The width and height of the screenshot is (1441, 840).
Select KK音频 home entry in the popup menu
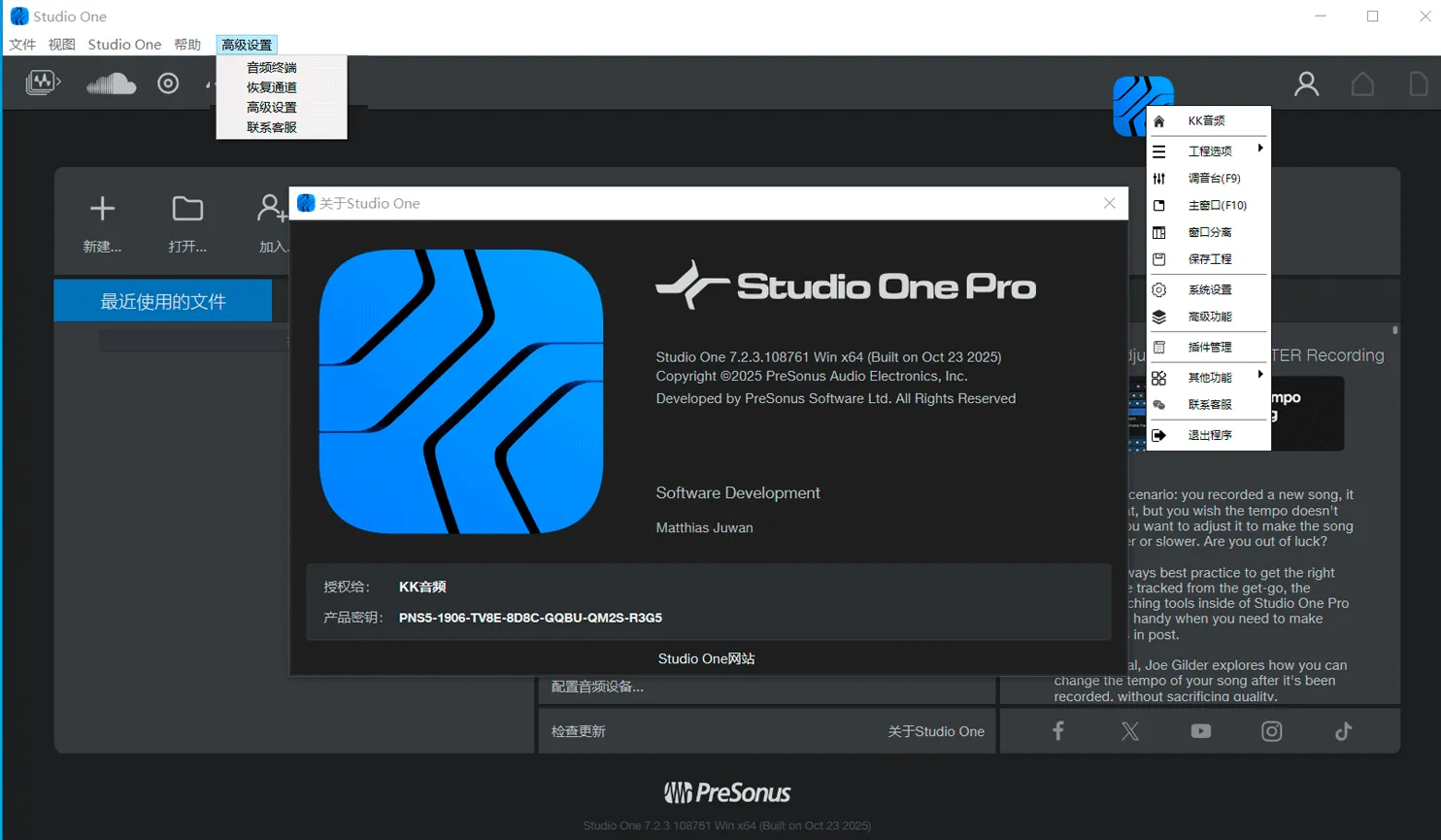point(1209,121)
